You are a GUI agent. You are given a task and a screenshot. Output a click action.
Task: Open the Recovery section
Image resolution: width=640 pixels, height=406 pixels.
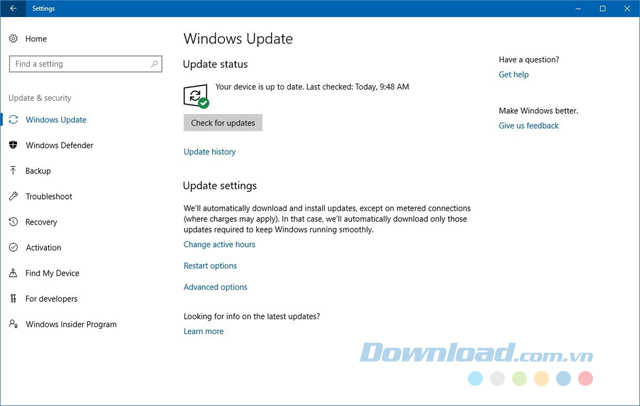click(x=41, y=222)
